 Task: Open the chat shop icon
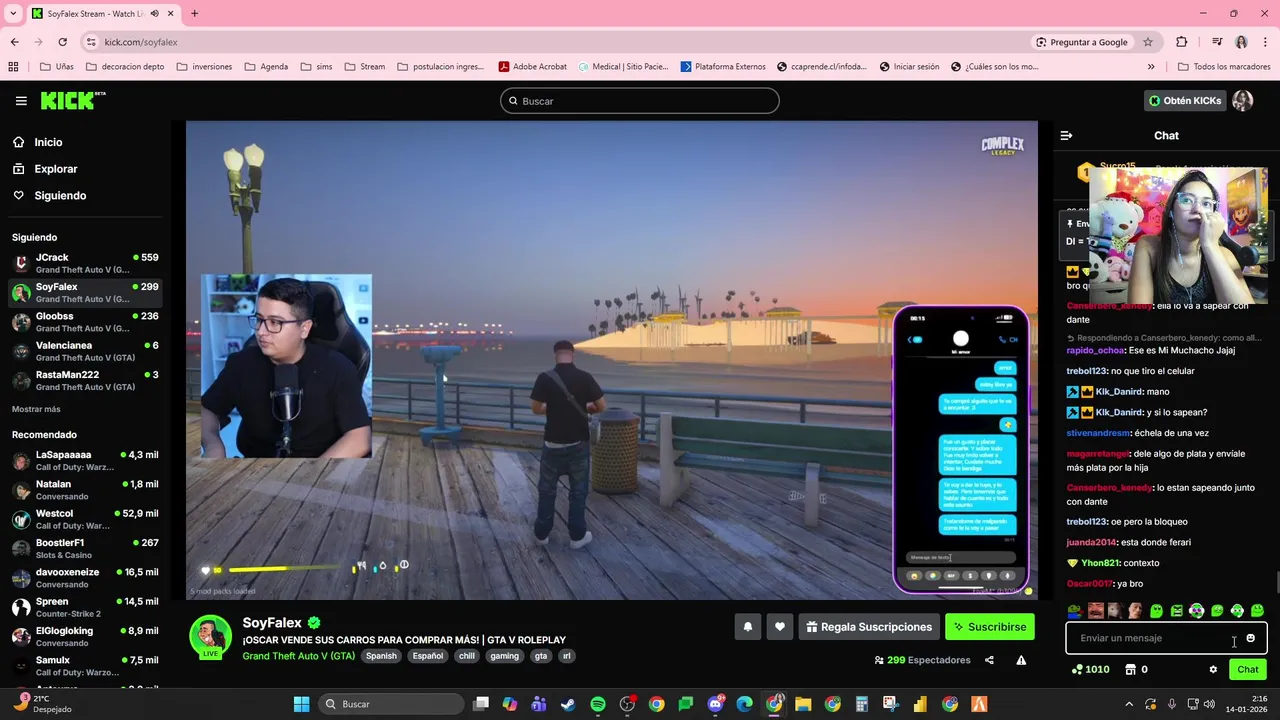tap(1131, 670)
